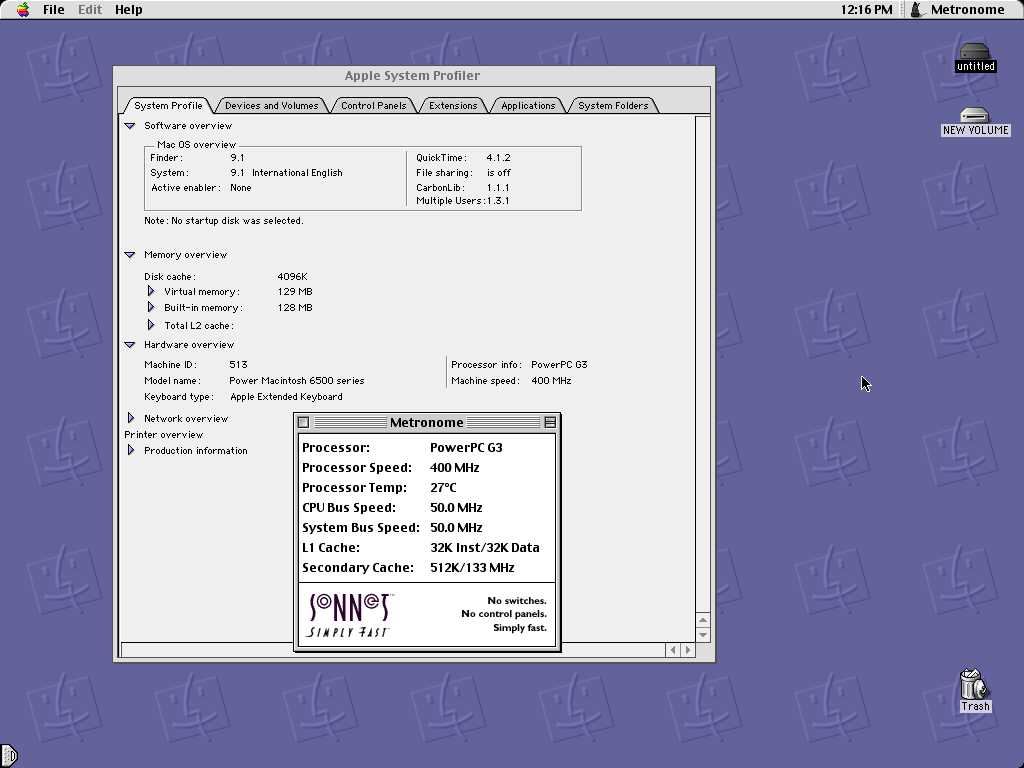
Task: Open the Apple menu icon
Action: coord(23,9)
